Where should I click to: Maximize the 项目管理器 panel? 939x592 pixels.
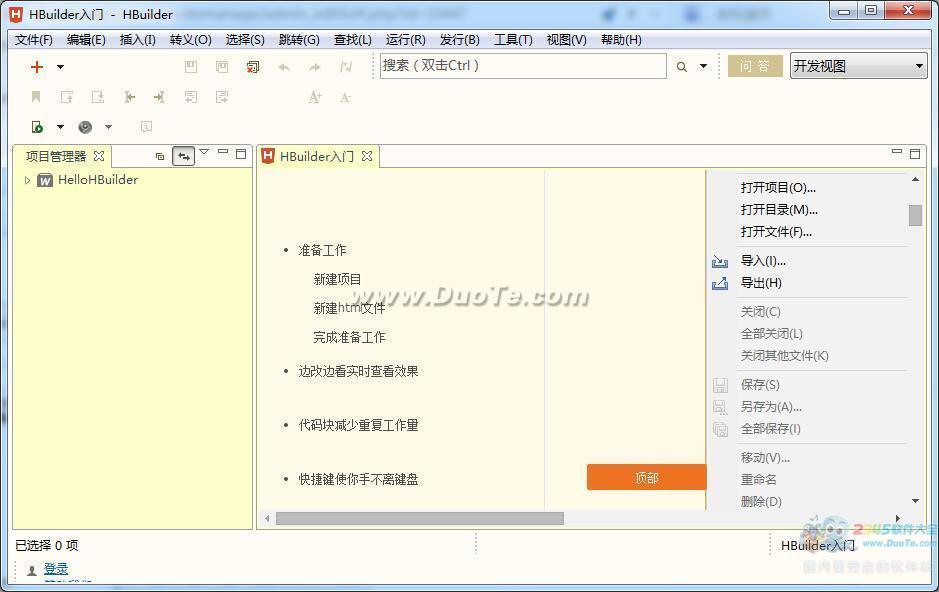[241, 154]
